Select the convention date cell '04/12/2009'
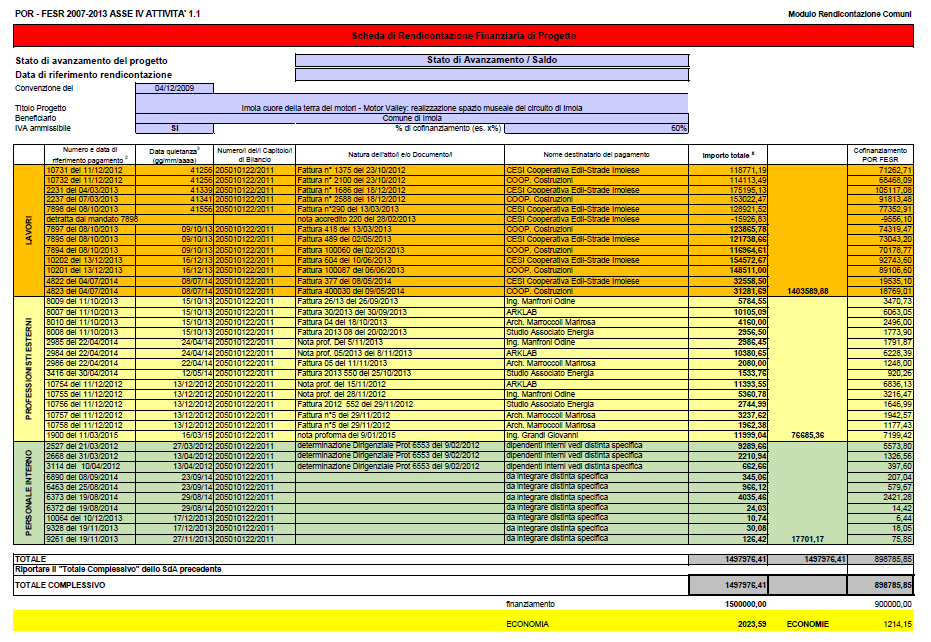931x642 pixels. pos(175,88)
